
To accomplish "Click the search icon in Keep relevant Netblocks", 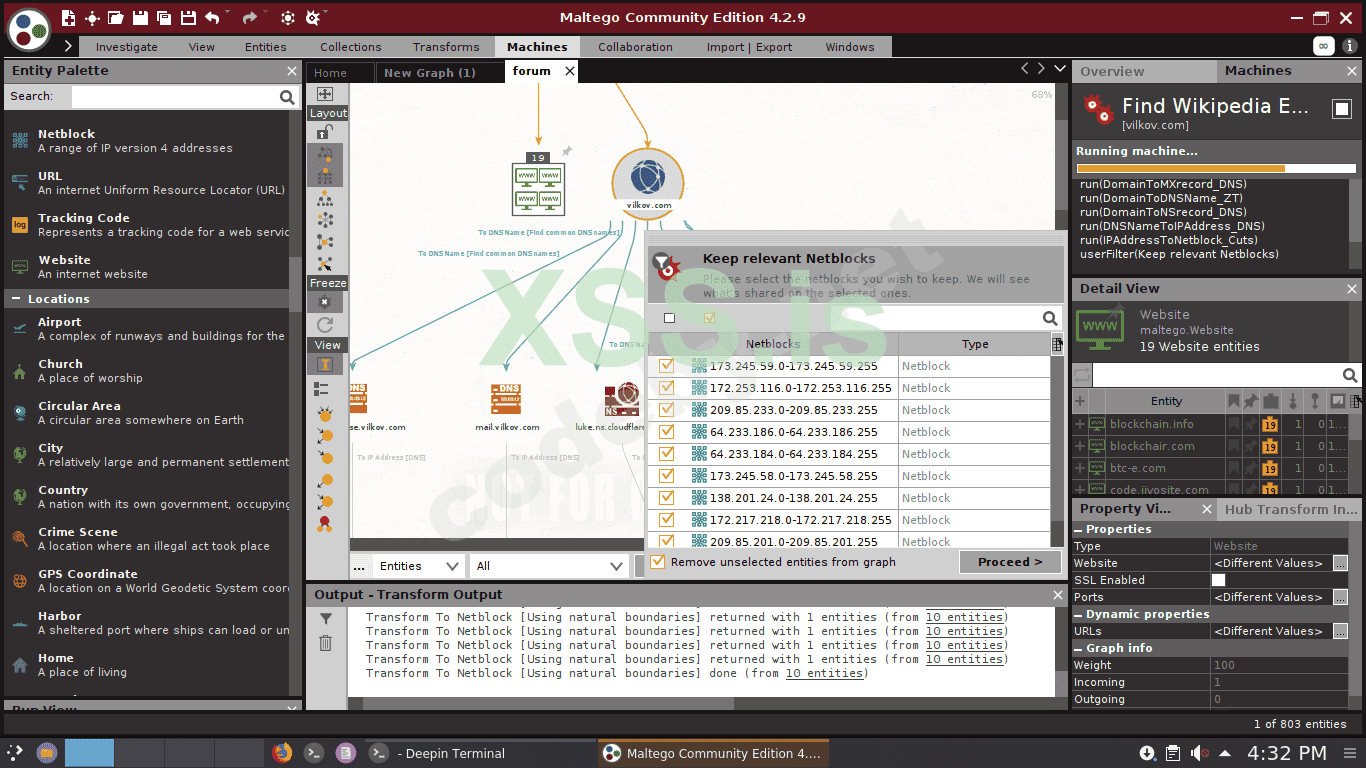I will pos(1050,318).
